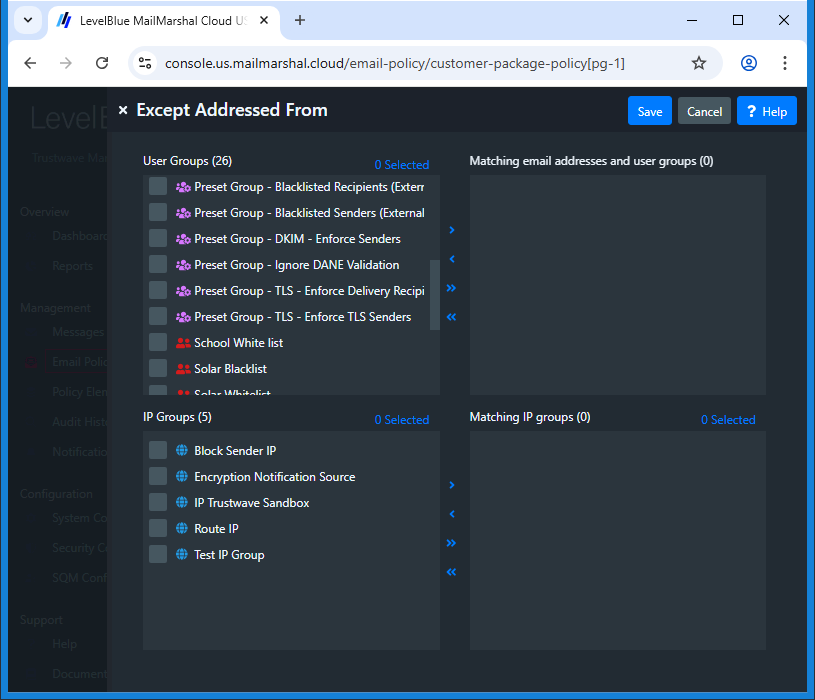Close the Except Addressed From dialog with X

[123, 110]
